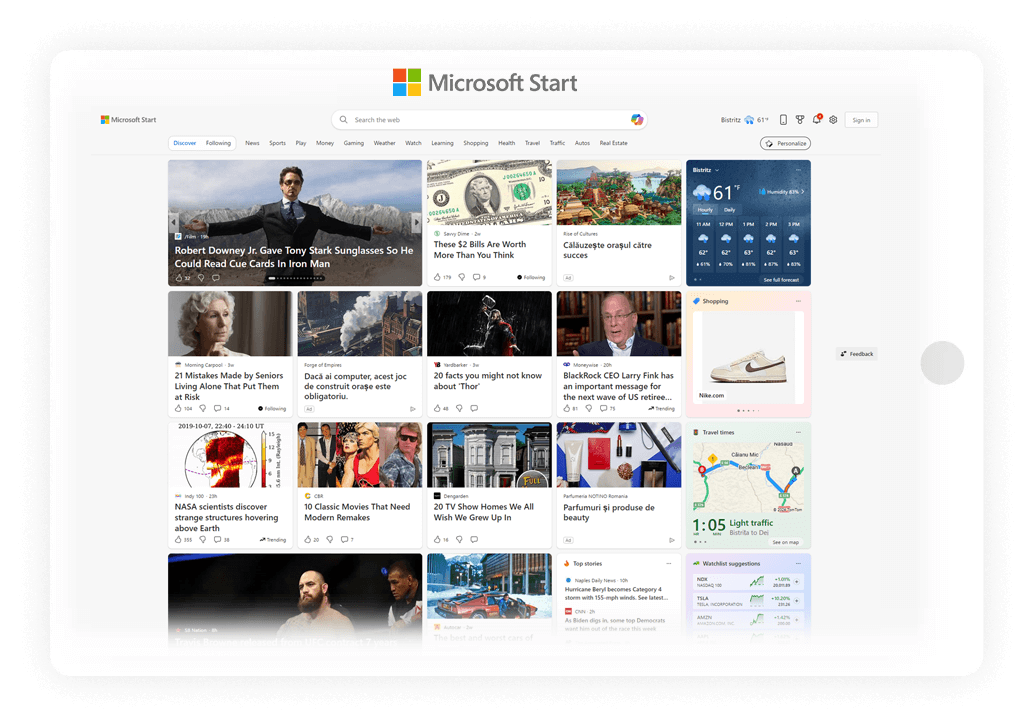The height and width of the screenshot is (726, 1034).
Task: Dislike the NASA scientists article
Action: pyautogui.click(x=202, y=539)
